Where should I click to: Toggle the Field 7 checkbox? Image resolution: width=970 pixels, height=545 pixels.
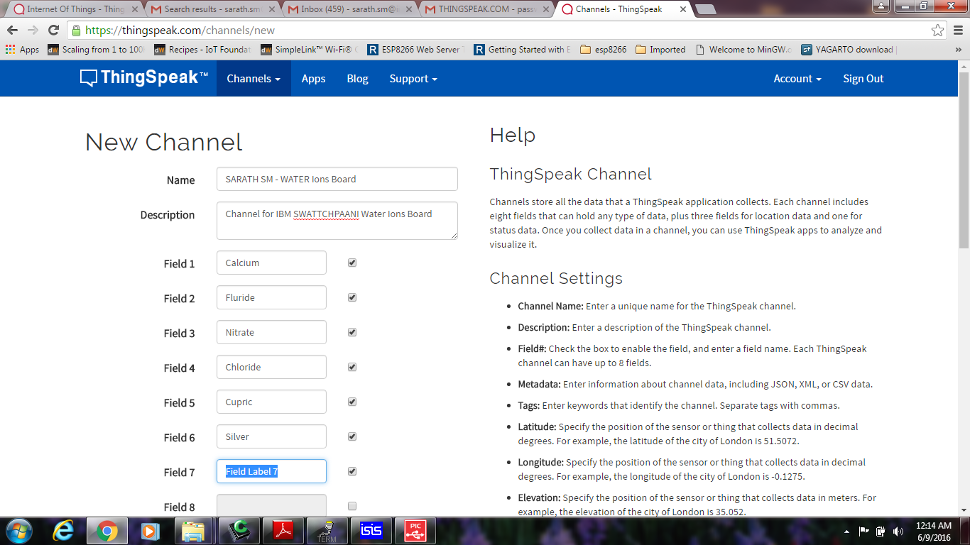coord(352,471)
